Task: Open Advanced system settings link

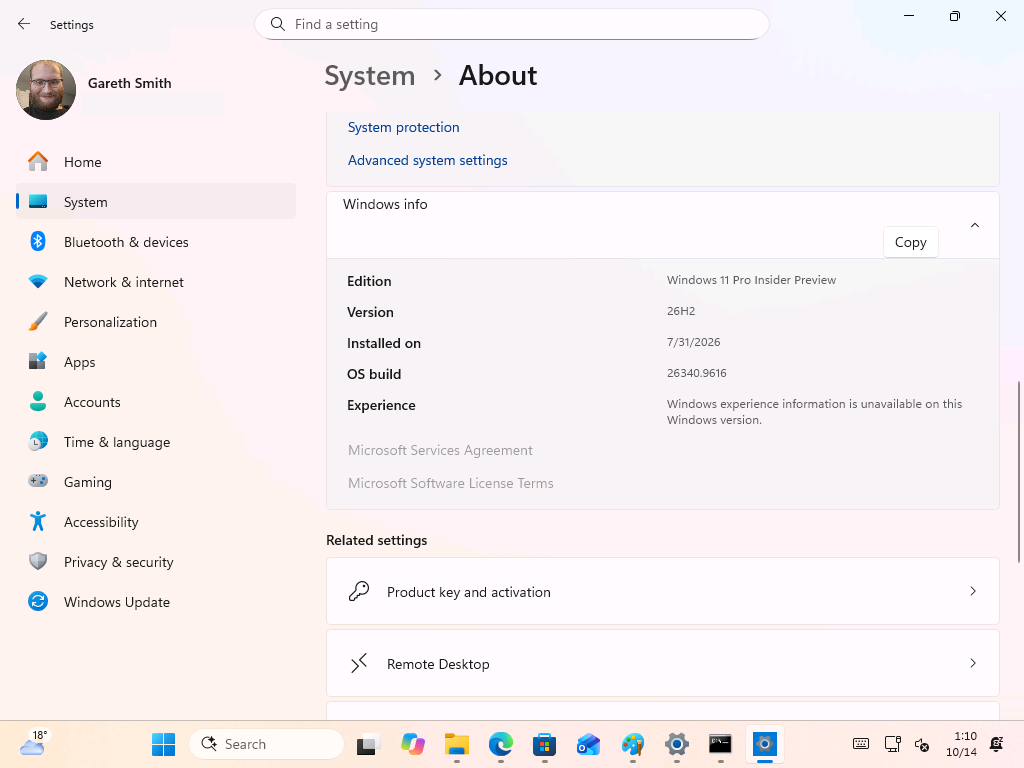Action: pyautogui.click(x=427, y=161)
